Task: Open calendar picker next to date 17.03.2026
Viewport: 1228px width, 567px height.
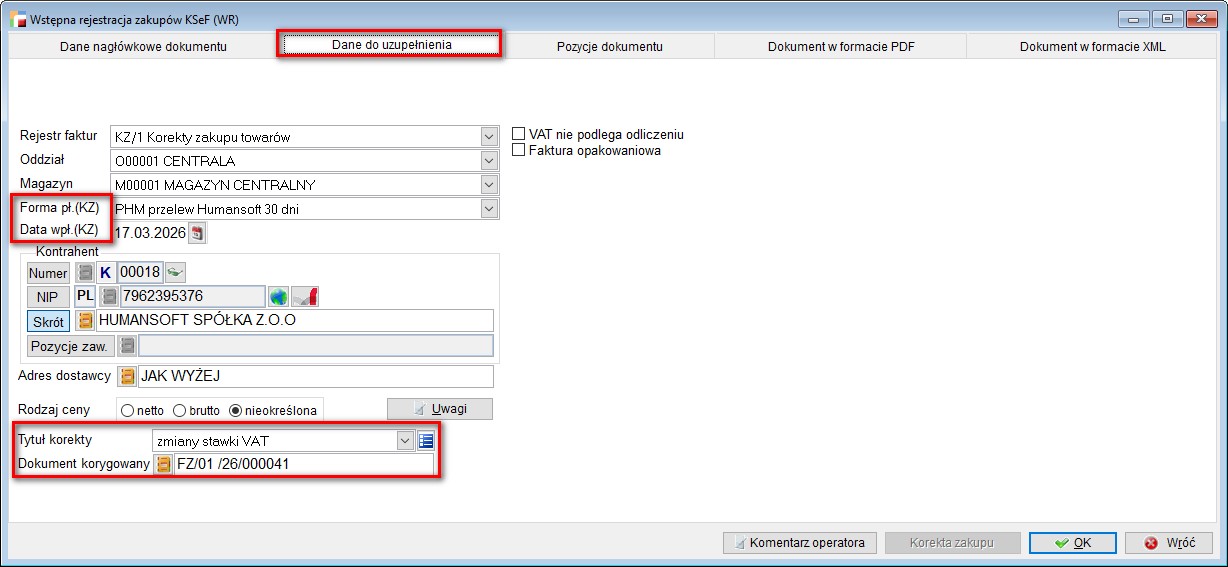Action: (197, 233)
